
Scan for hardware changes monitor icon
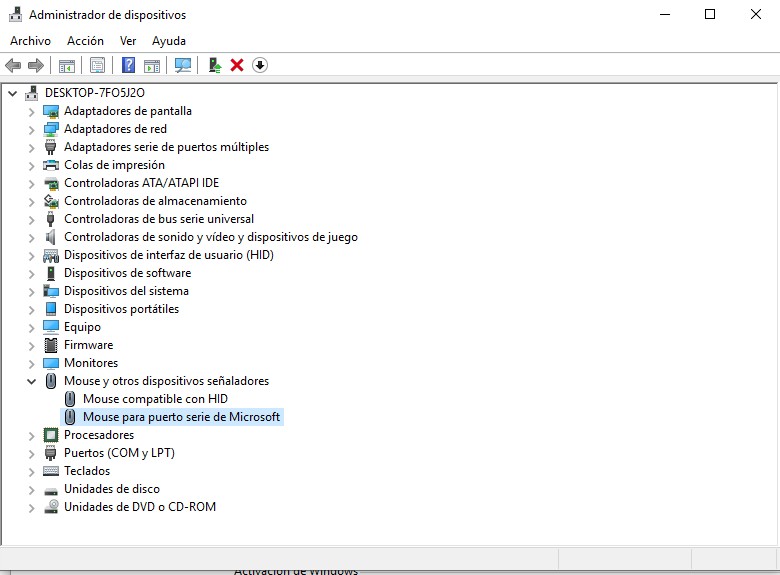(x=183, y=65)
